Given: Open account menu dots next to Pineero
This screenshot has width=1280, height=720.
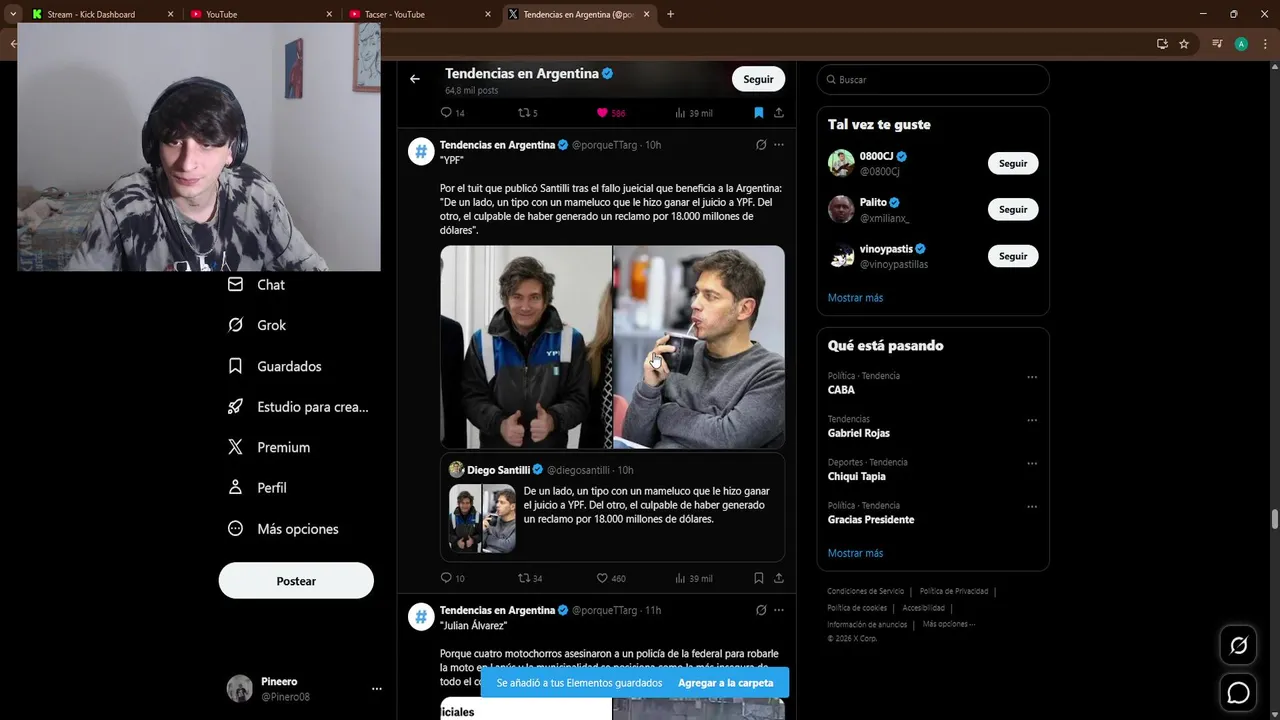Looking at the screenshot, I should click(x=377, y=689).
